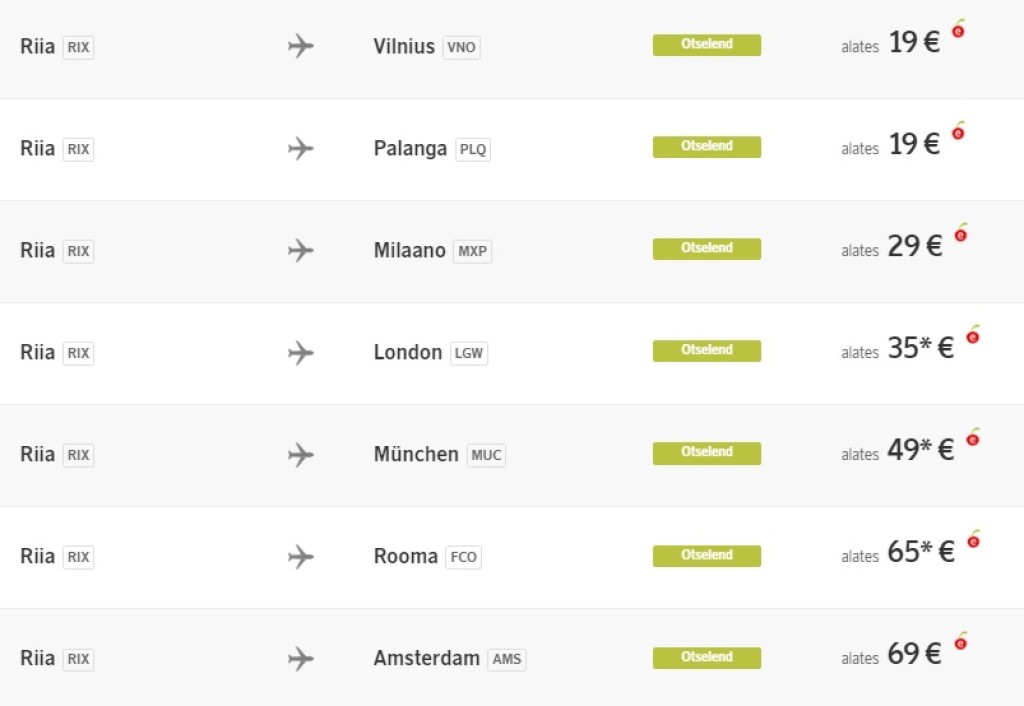Open the Palanga destination link
Image resolution: width=1024 pixels, height=706 pixels.
pos(410,149)
